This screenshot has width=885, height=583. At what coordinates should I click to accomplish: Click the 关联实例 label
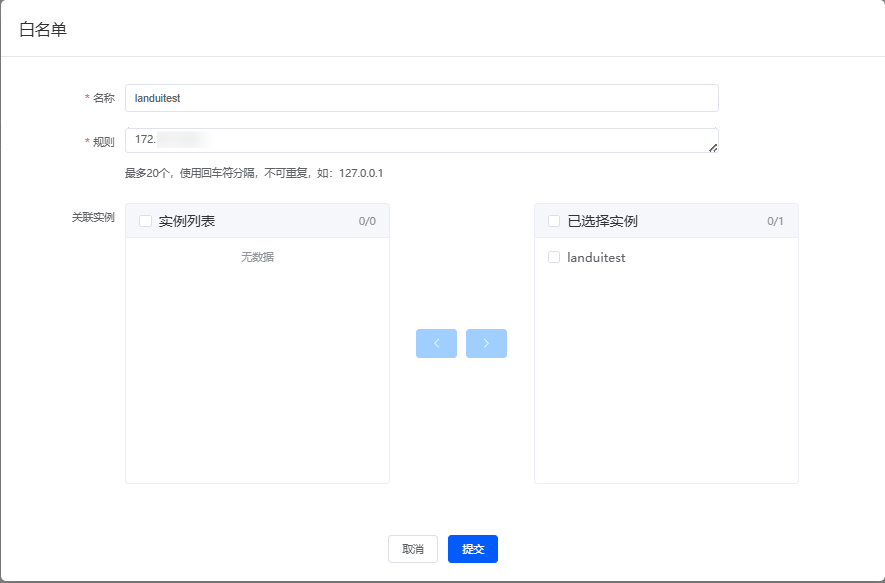click(x=93, y=216)
